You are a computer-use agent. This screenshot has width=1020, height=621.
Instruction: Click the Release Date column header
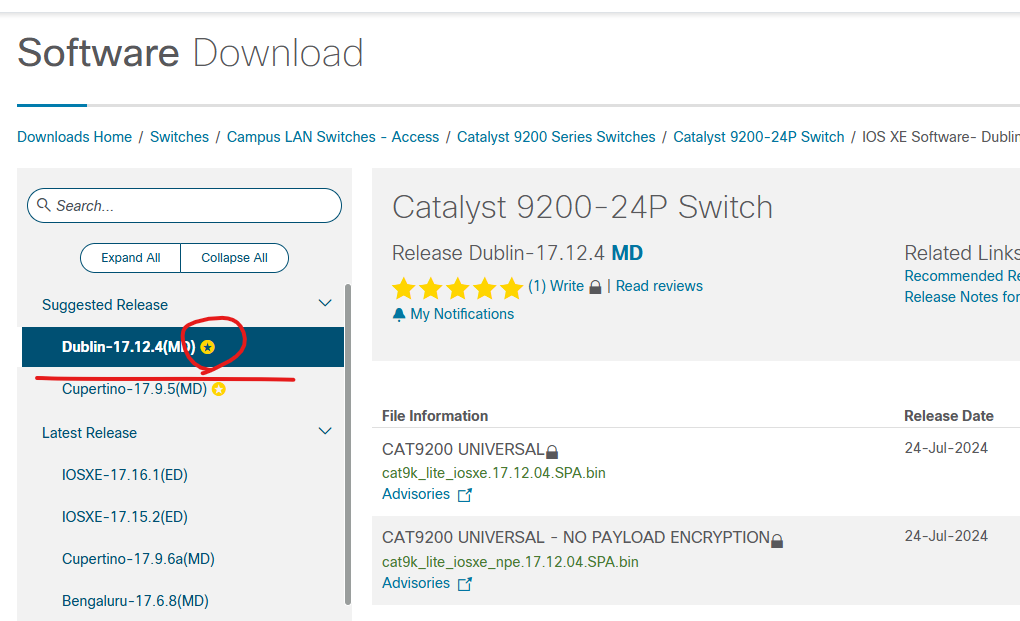(948, 416)
